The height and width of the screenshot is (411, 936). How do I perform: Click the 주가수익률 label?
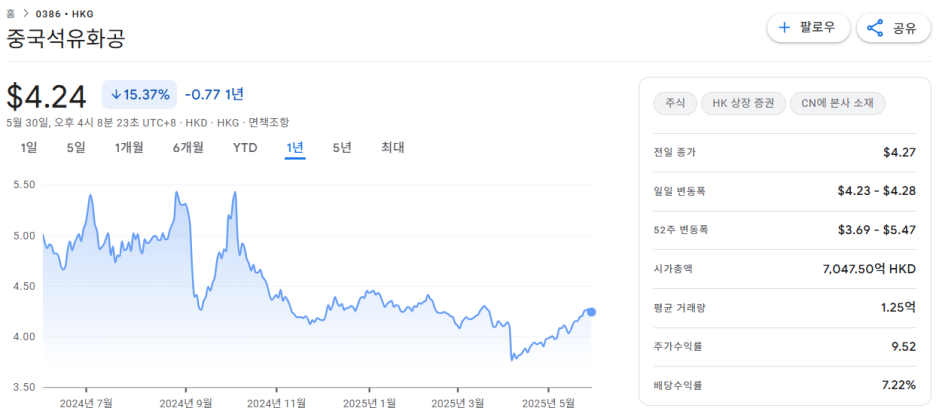coord(678,347)
